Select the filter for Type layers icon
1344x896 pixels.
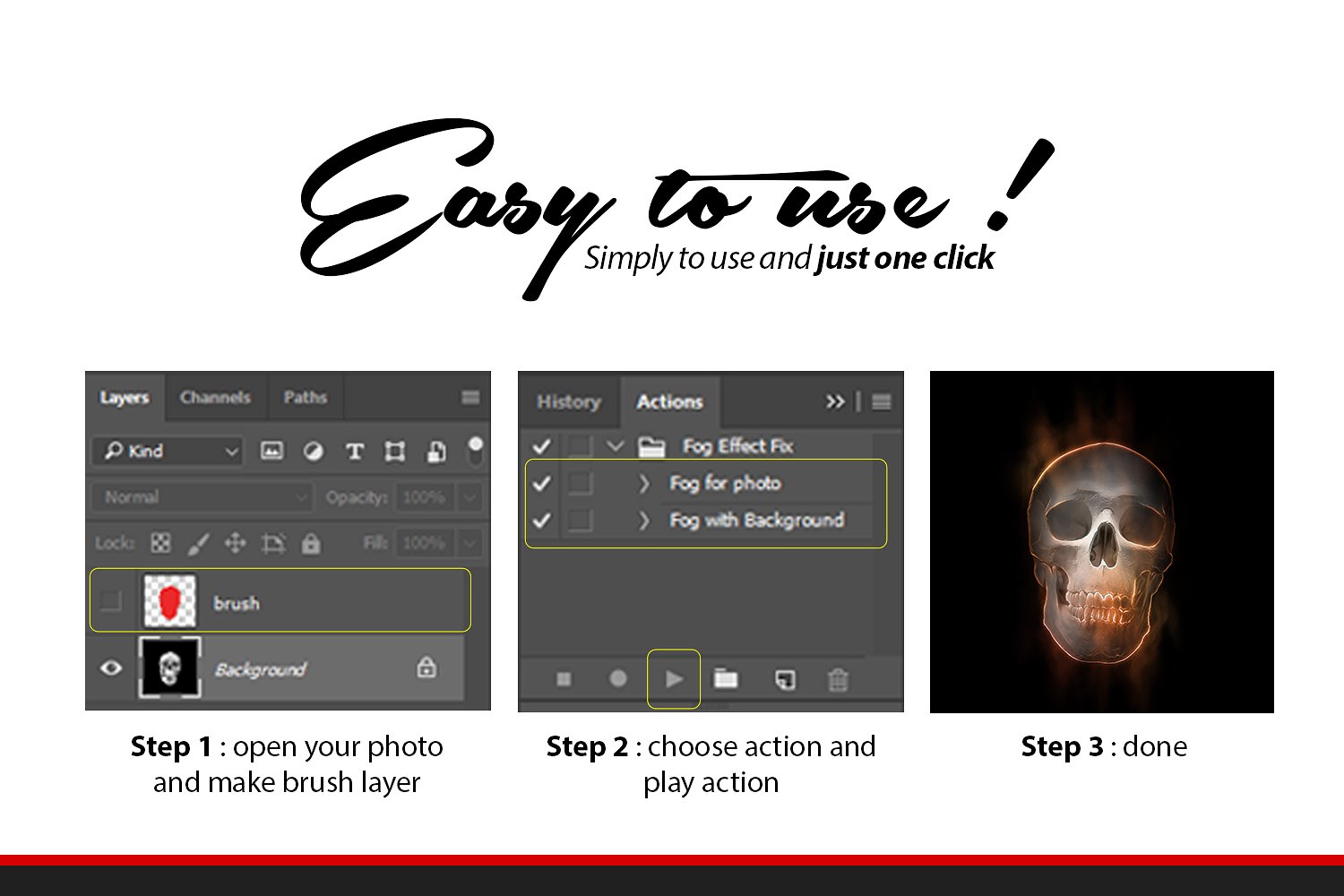(x=355, y=452)
